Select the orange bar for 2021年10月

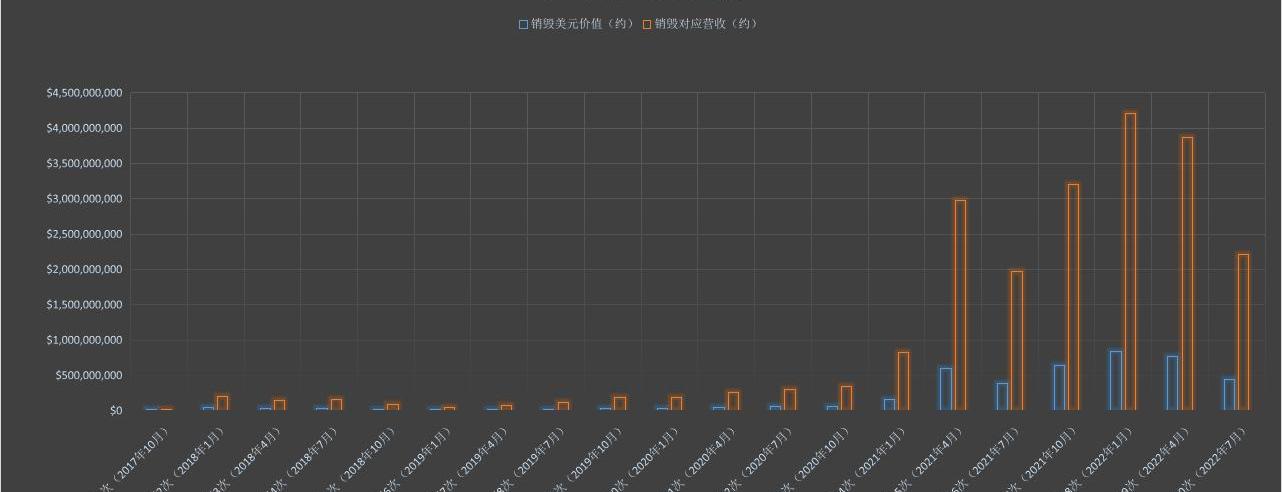click(x=1073, y=296)
